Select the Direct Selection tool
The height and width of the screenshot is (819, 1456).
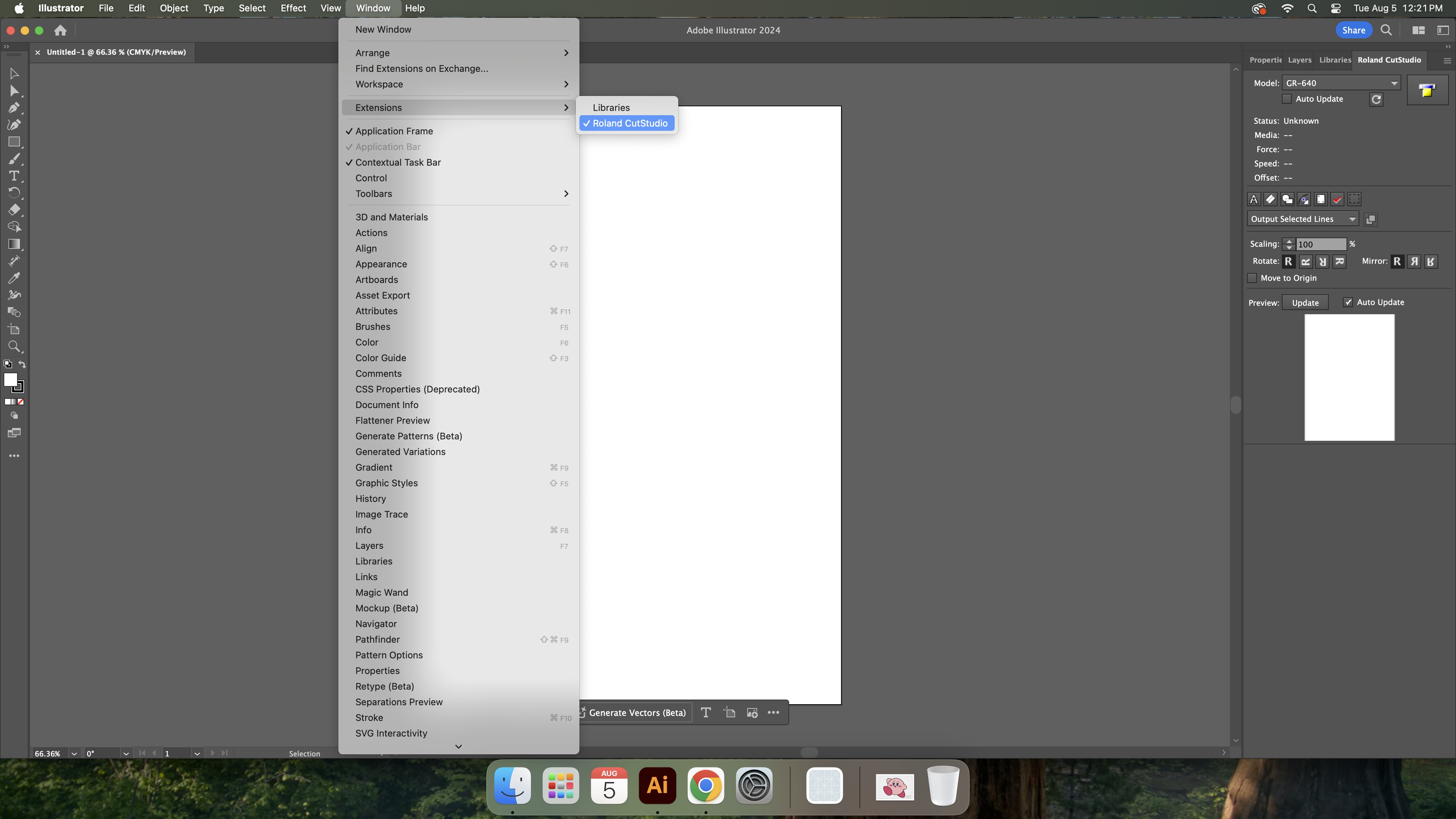coord(14,91)
